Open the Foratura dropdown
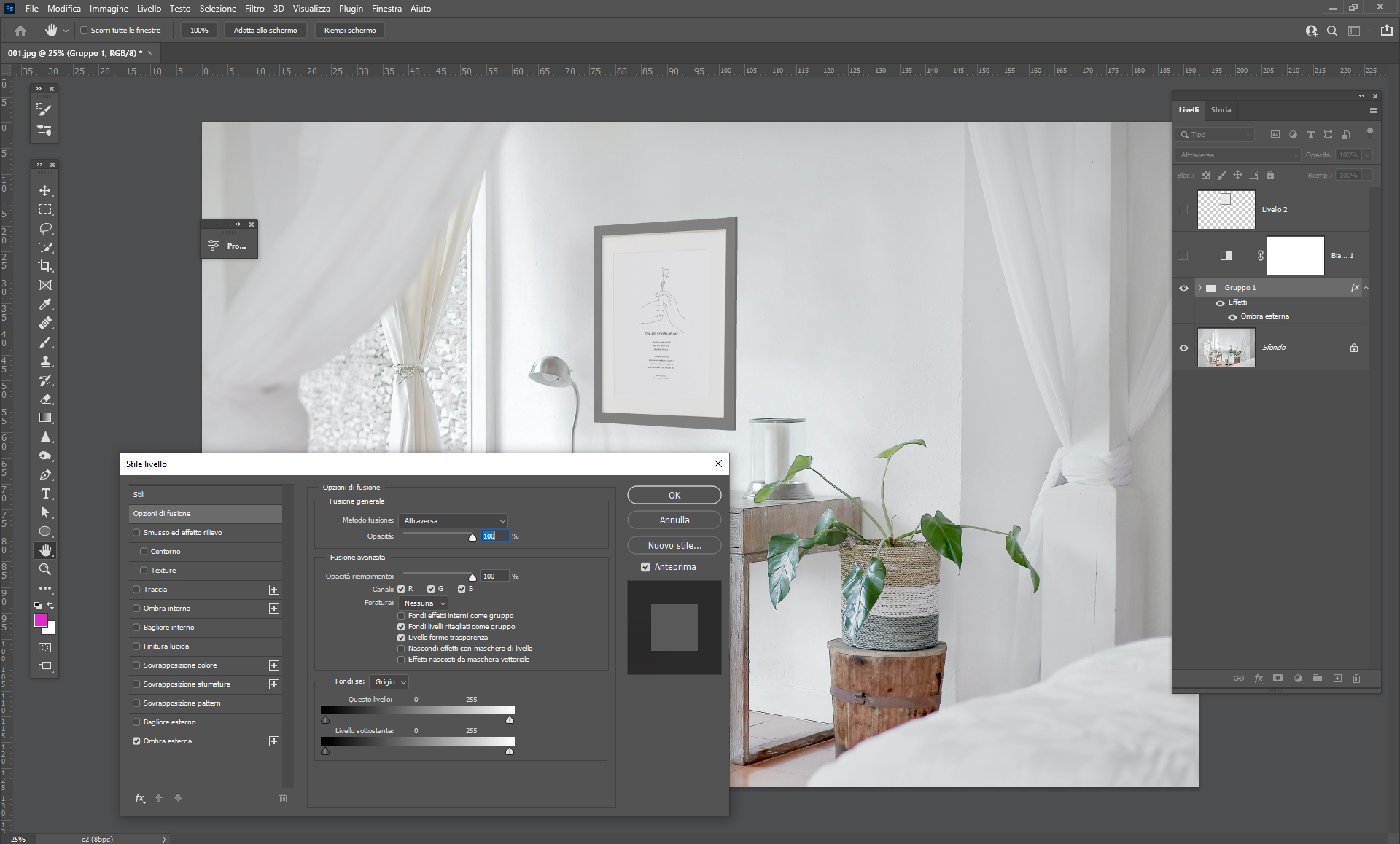The image size is (1400, 844). (424, 603)
